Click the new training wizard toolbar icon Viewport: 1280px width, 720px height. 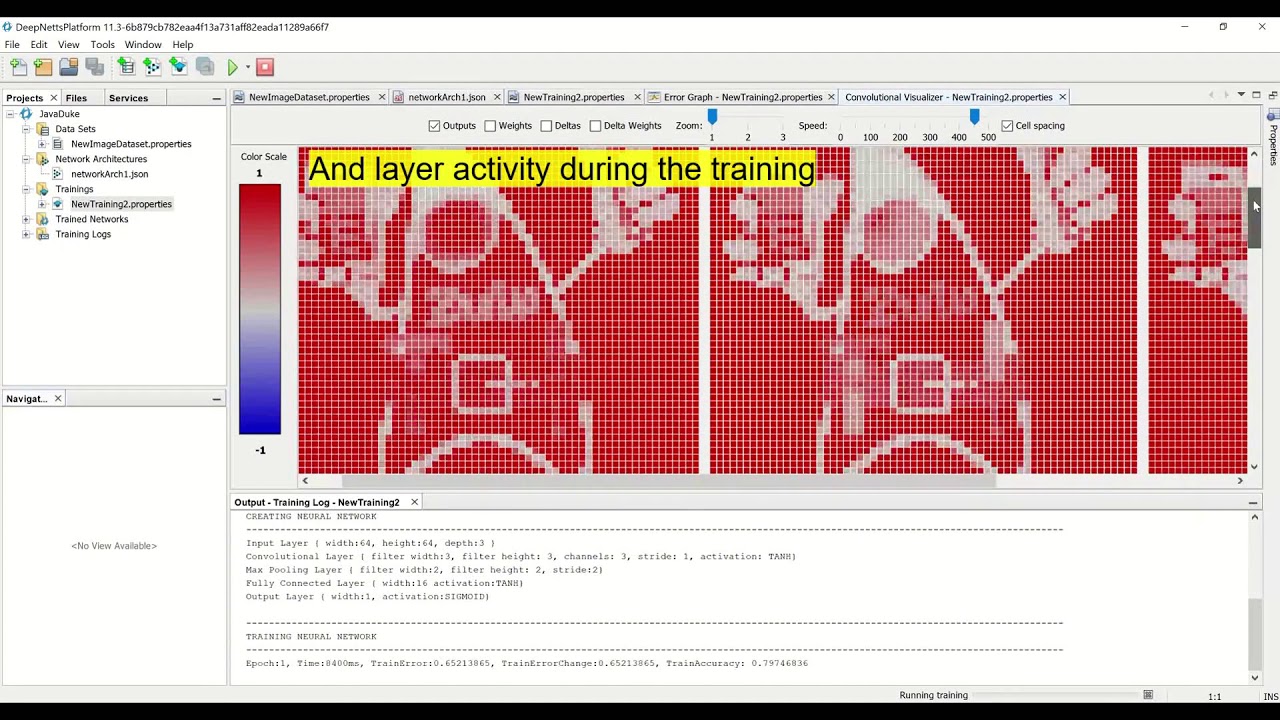(x=178, y=67)
